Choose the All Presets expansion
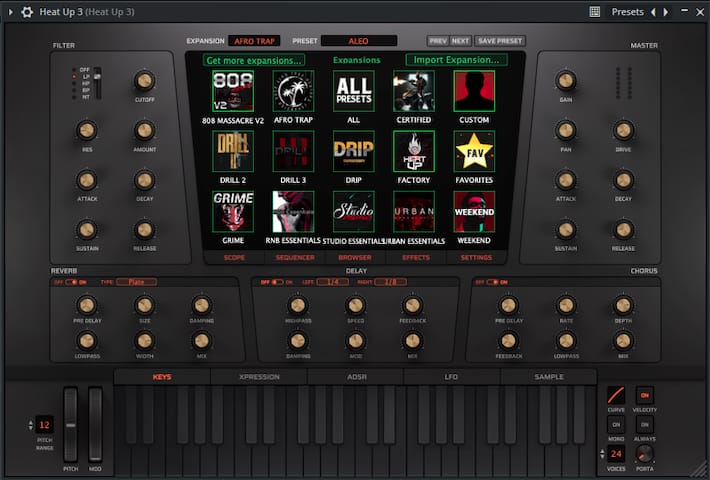This screenshot has width=710, height=480. point(354,91)
